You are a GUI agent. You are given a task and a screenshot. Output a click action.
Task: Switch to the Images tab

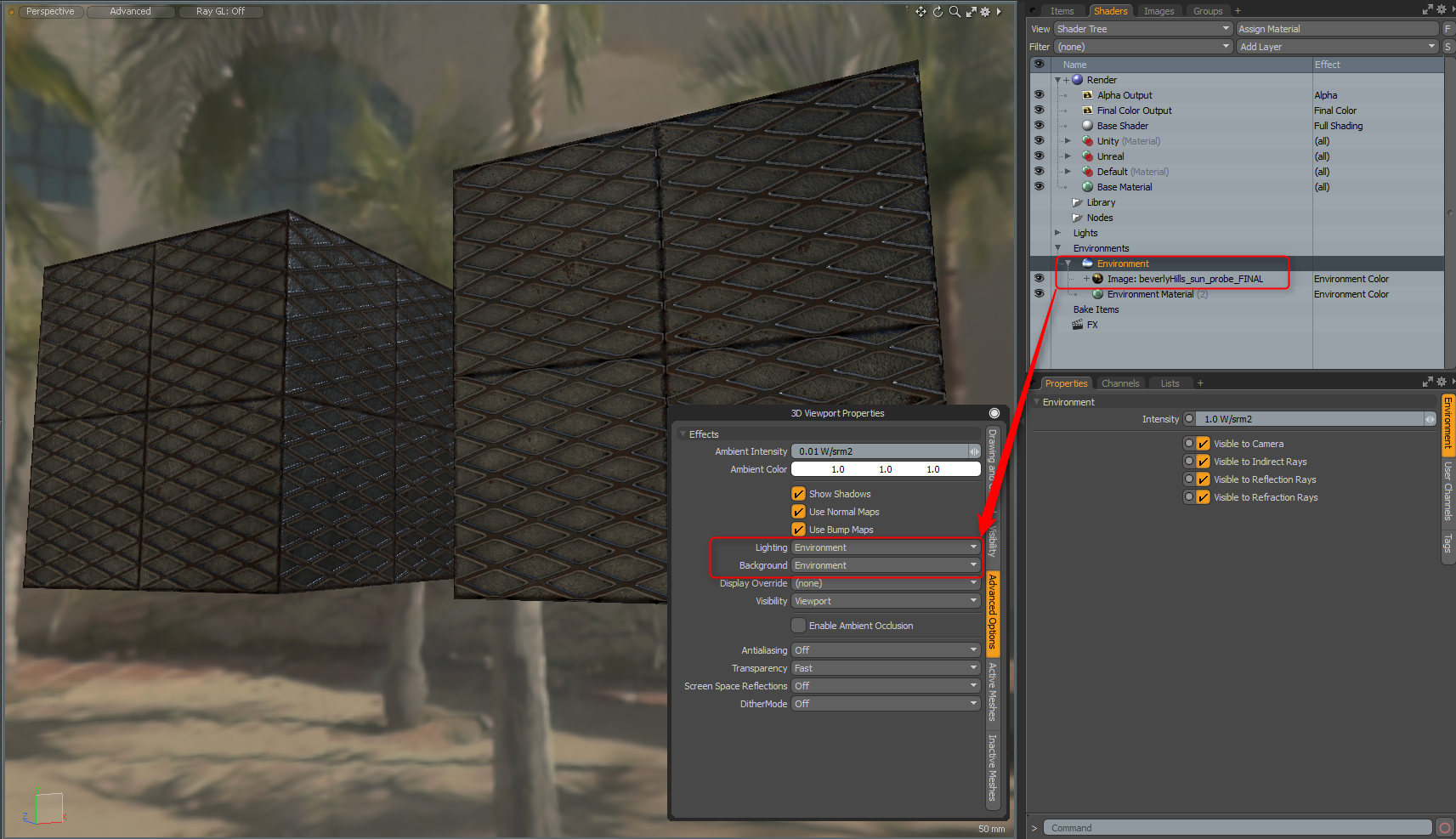point(1159,11)
